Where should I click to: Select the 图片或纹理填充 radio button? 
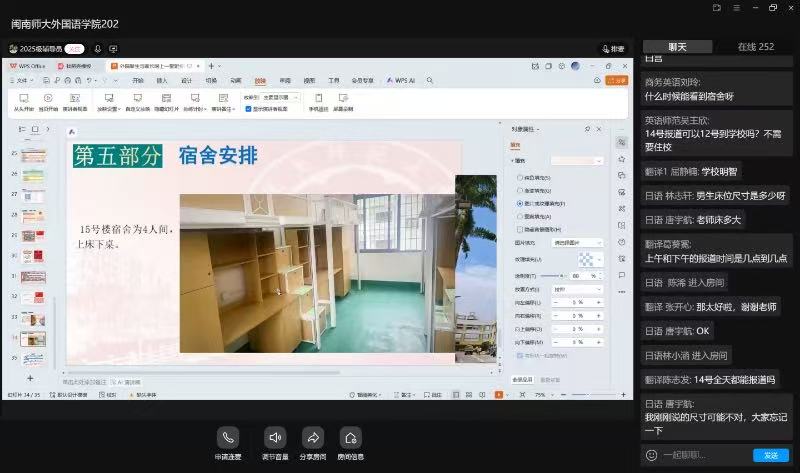pyautogui.click(x=519, y=202)
